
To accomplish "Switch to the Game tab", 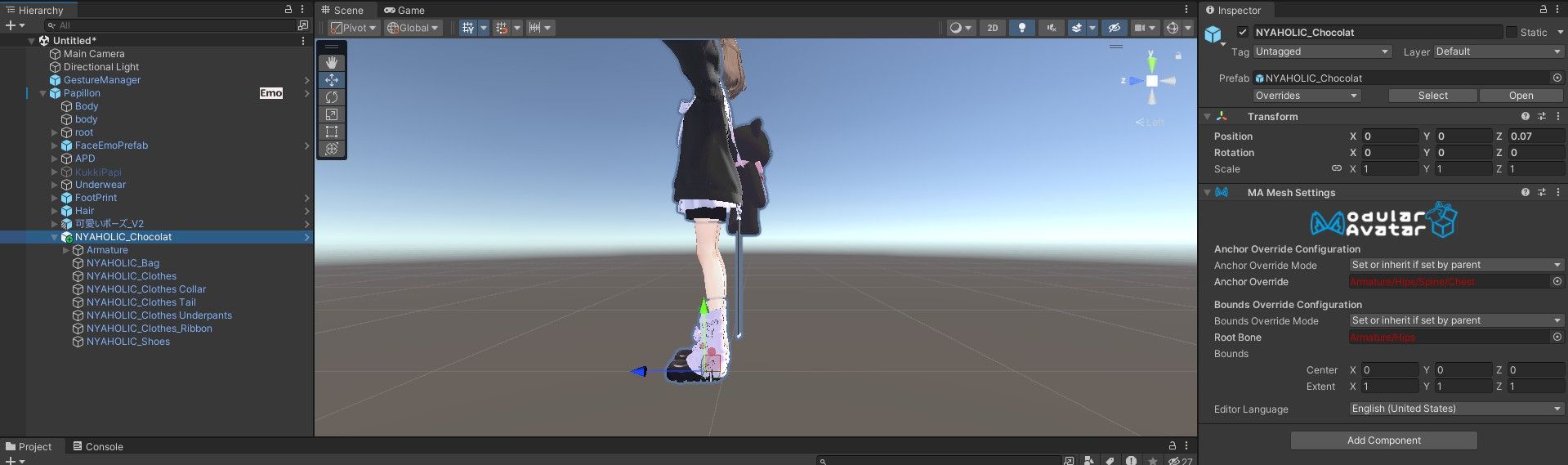I will pos(404,10).
